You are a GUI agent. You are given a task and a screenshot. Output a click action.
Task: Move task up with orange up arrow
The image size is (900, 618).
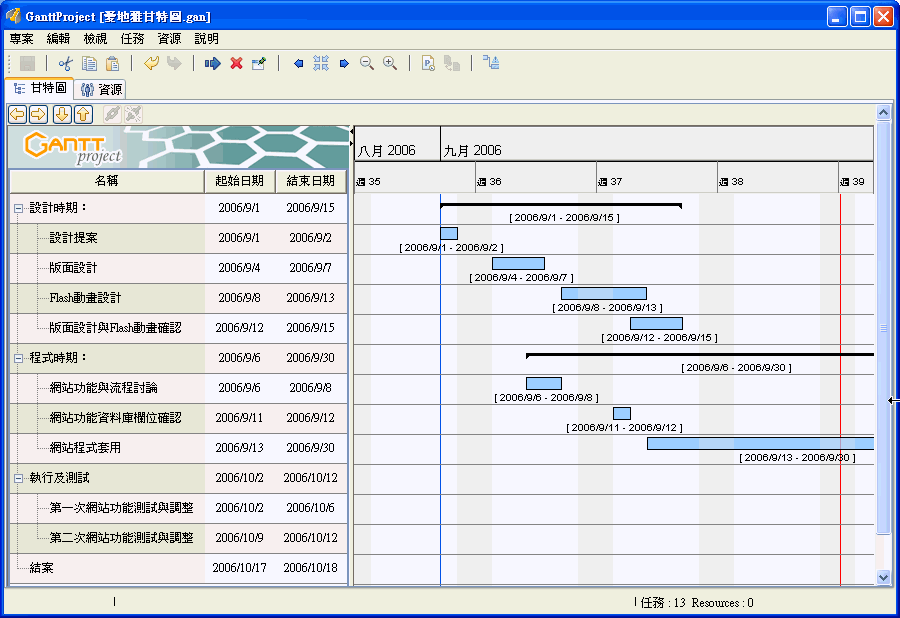pyautogui.click(x=83, y=114)
